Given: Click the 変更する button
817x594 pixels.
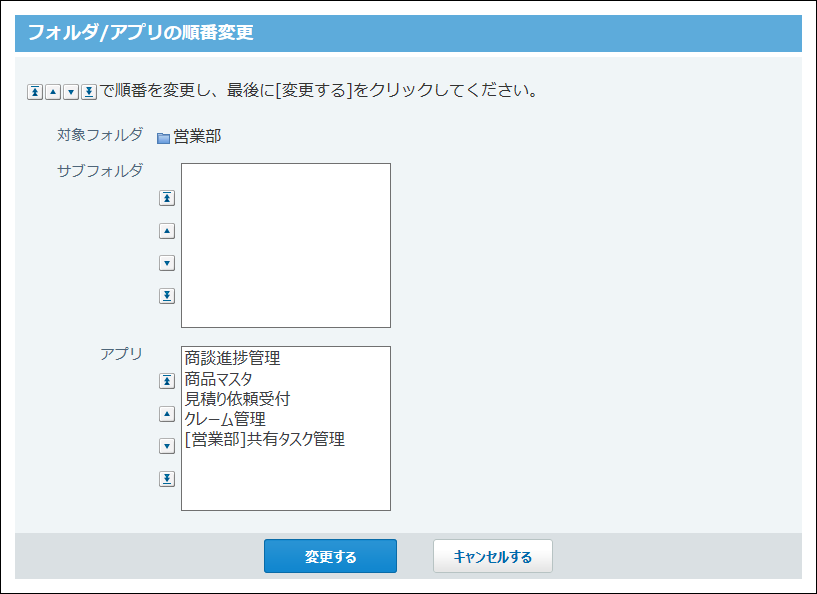Looking at the screenshot, I should (330, 556).
